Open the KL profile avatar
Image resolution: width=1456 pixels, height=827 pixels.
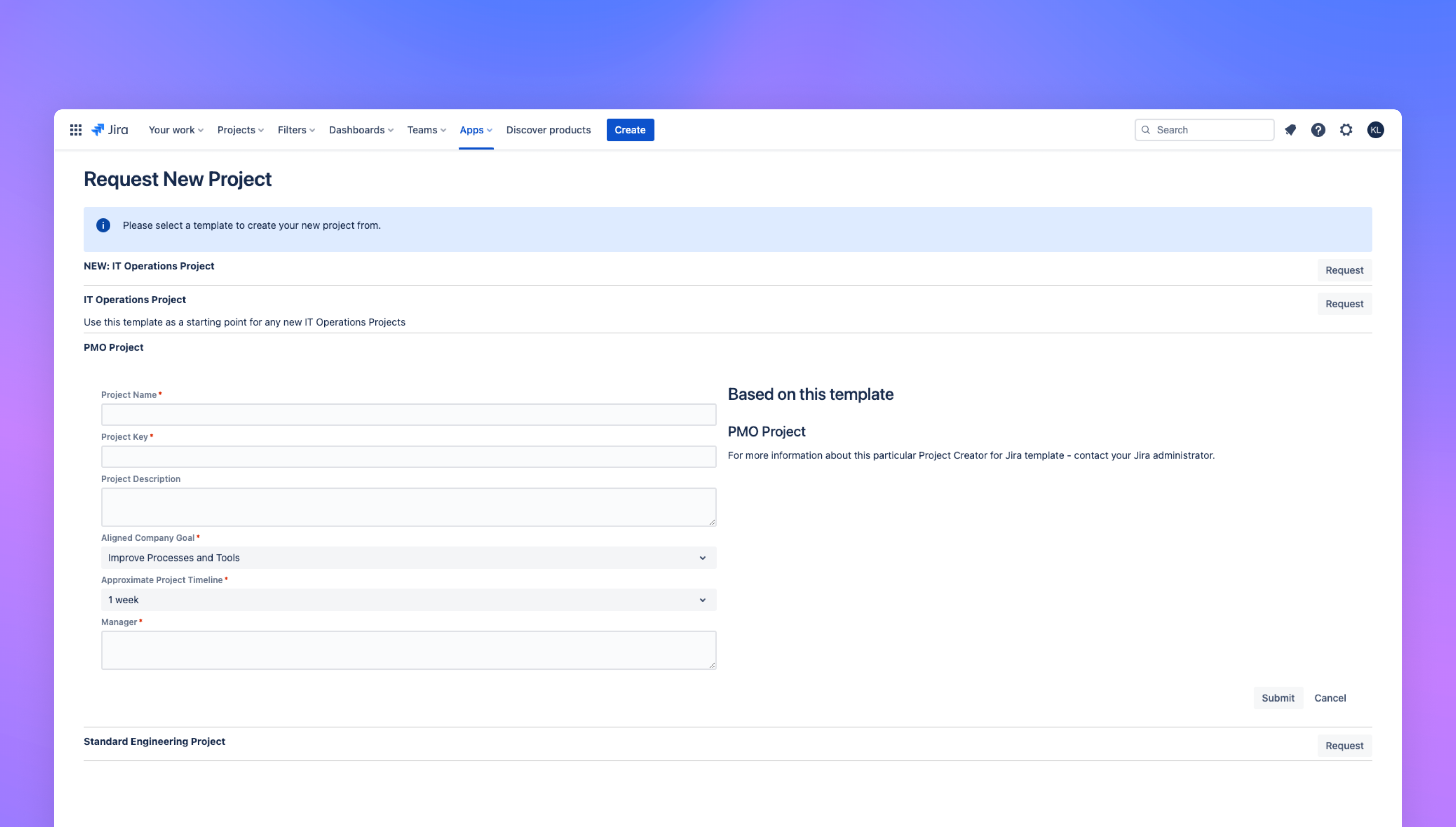click(1376, 130)
